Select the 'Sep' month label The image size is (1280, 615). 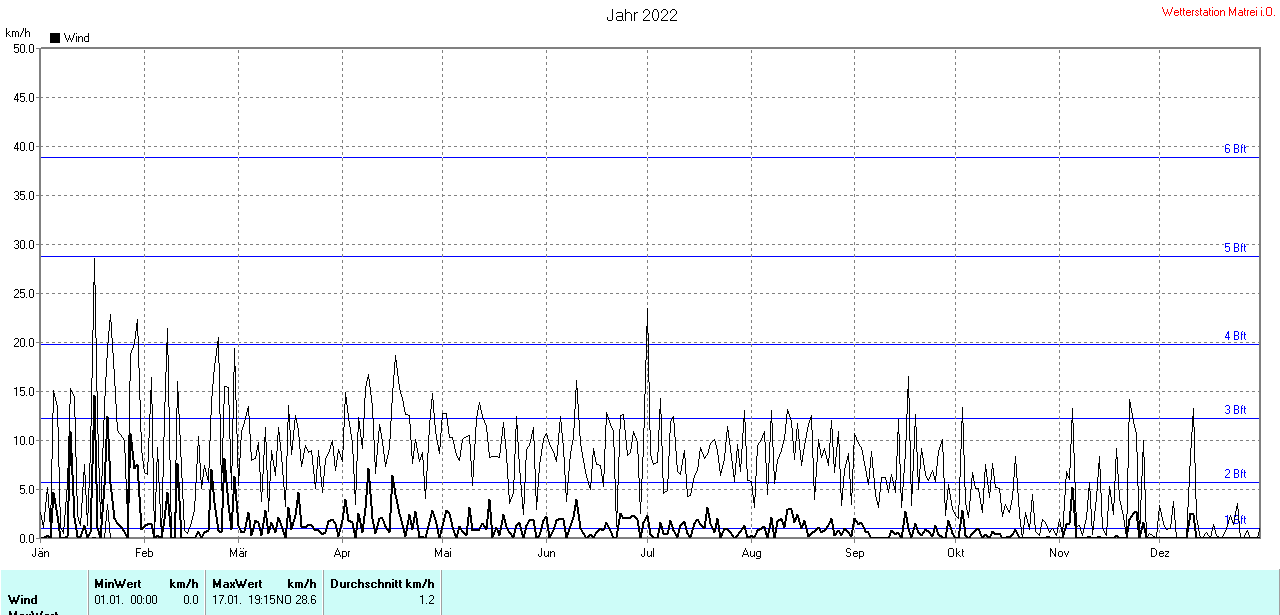point(854,552)
